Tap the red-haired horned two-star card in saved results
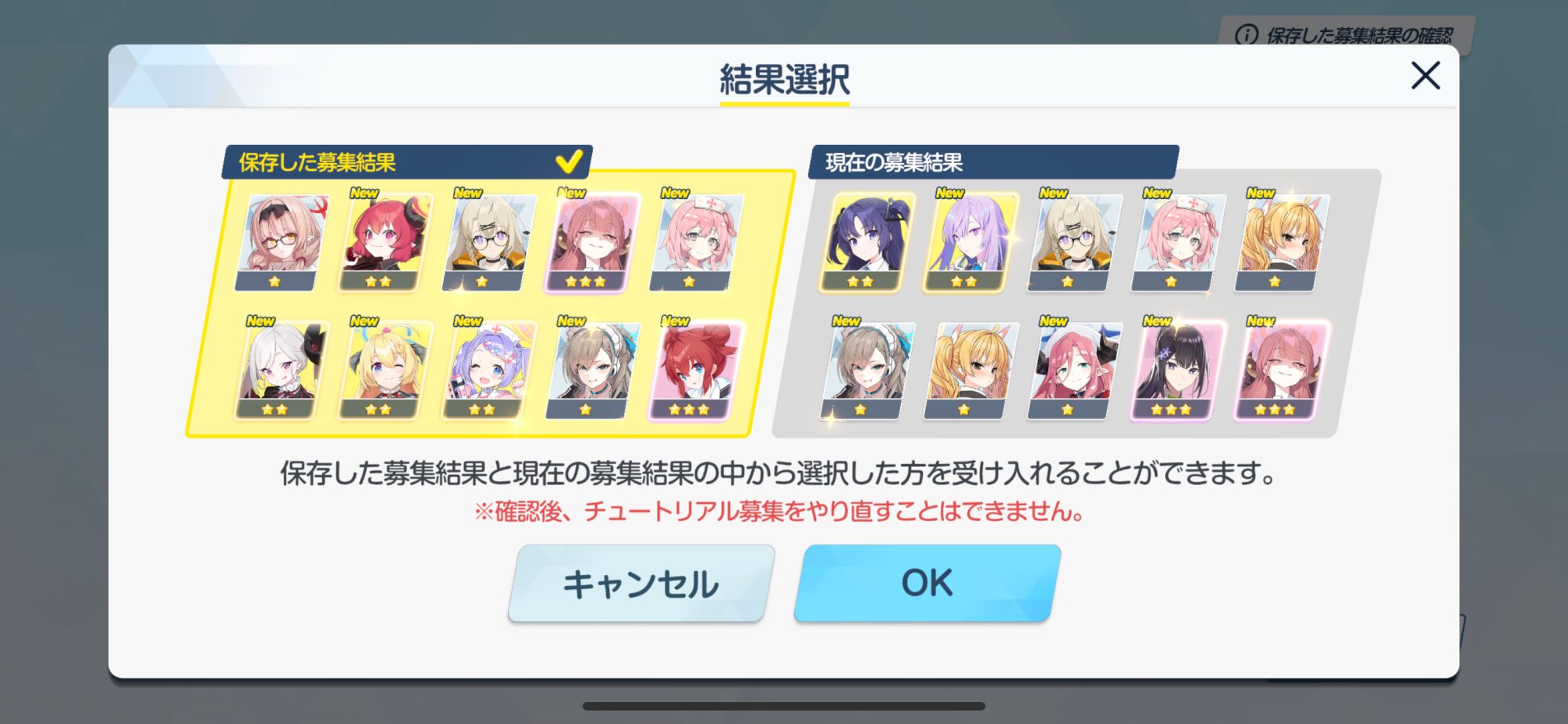The width and height of the screenshot is (1568, 724). 383,243
